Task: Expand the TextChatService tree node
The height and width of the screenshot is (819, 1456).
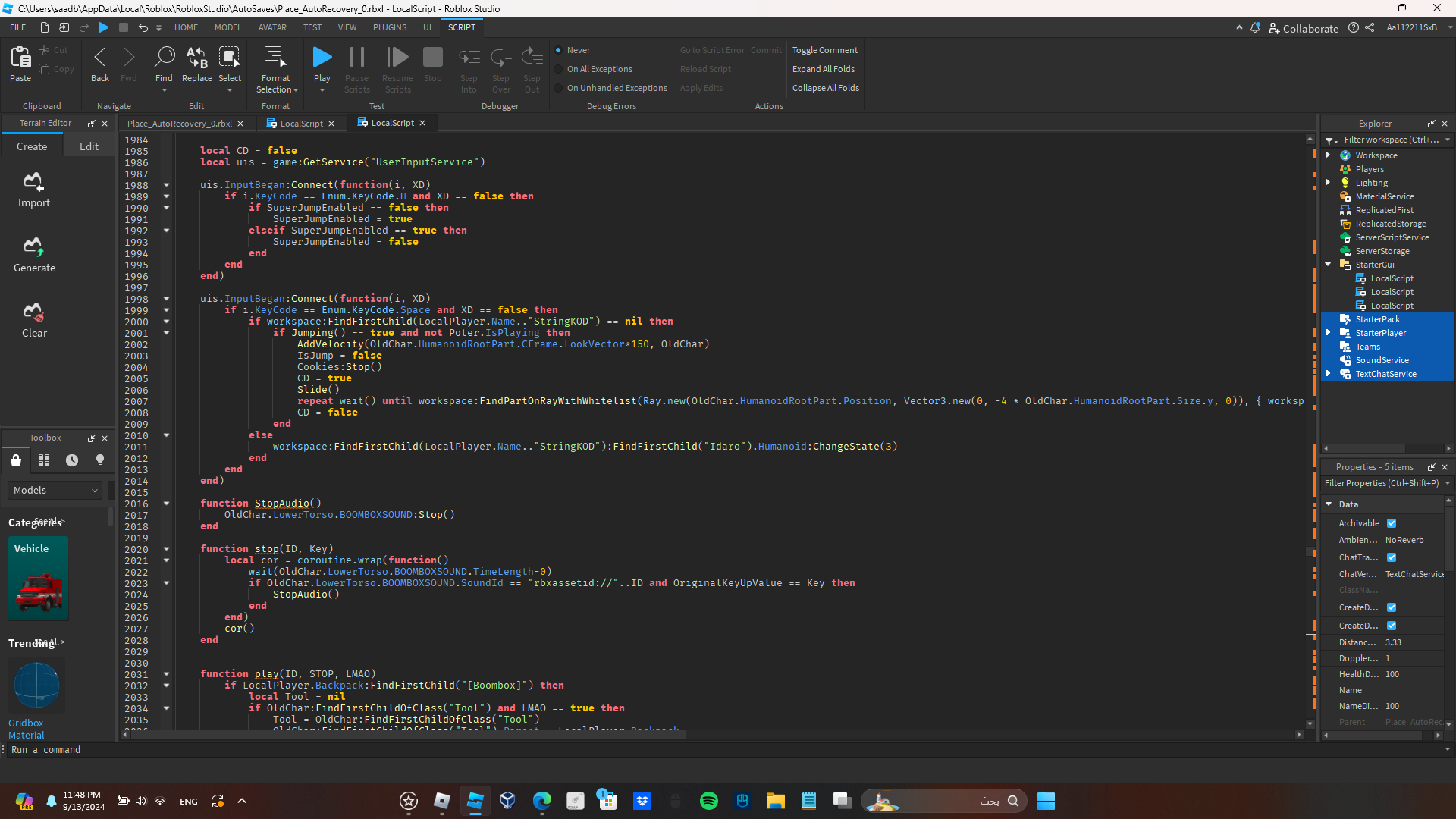Action: coord(1329,374)
